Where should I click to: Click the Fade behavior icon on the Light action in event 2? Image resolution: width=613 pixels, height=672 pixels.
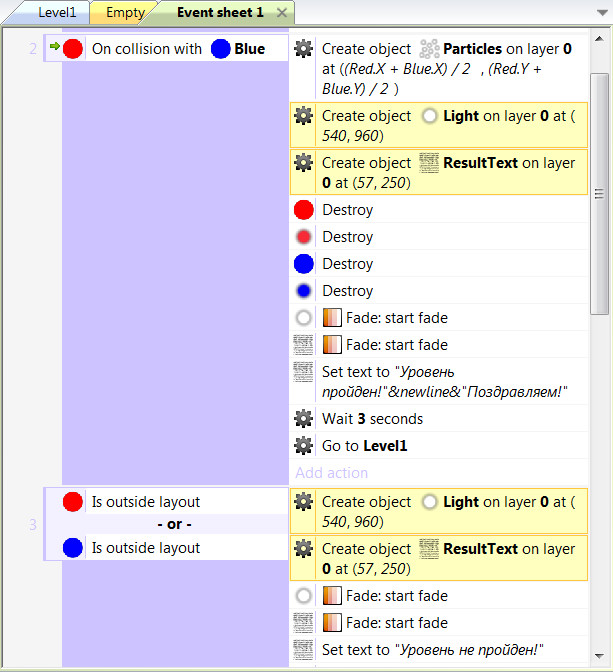coord(333,318)
